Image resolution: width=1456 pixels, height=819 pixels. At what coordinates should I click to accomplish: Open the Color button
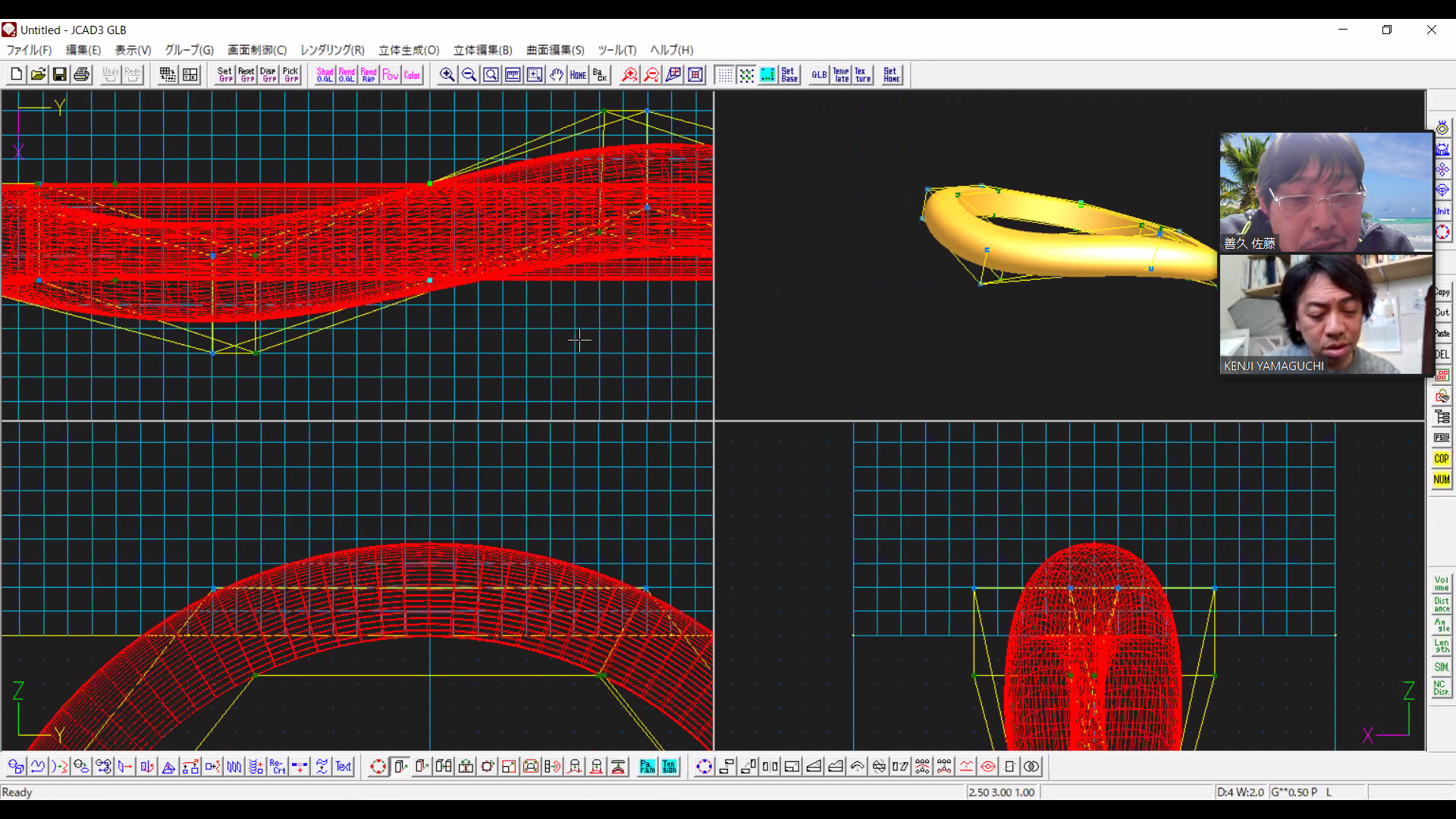(x=413, y=74)
